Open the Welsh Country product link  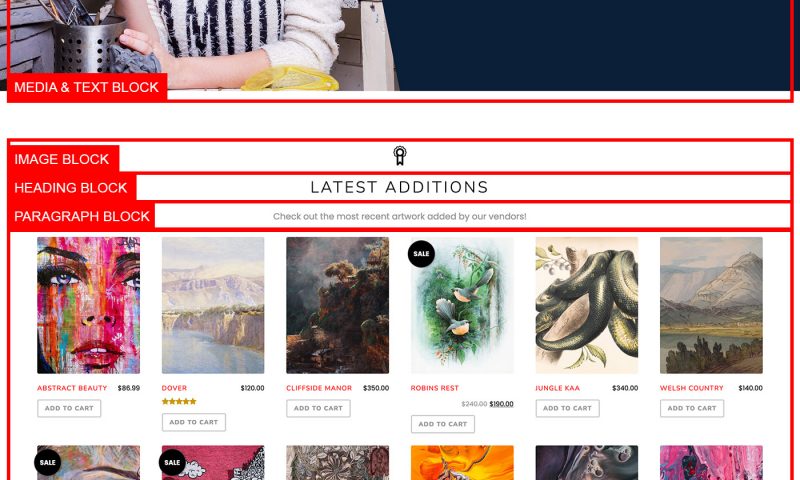click(x=691, y=388)
